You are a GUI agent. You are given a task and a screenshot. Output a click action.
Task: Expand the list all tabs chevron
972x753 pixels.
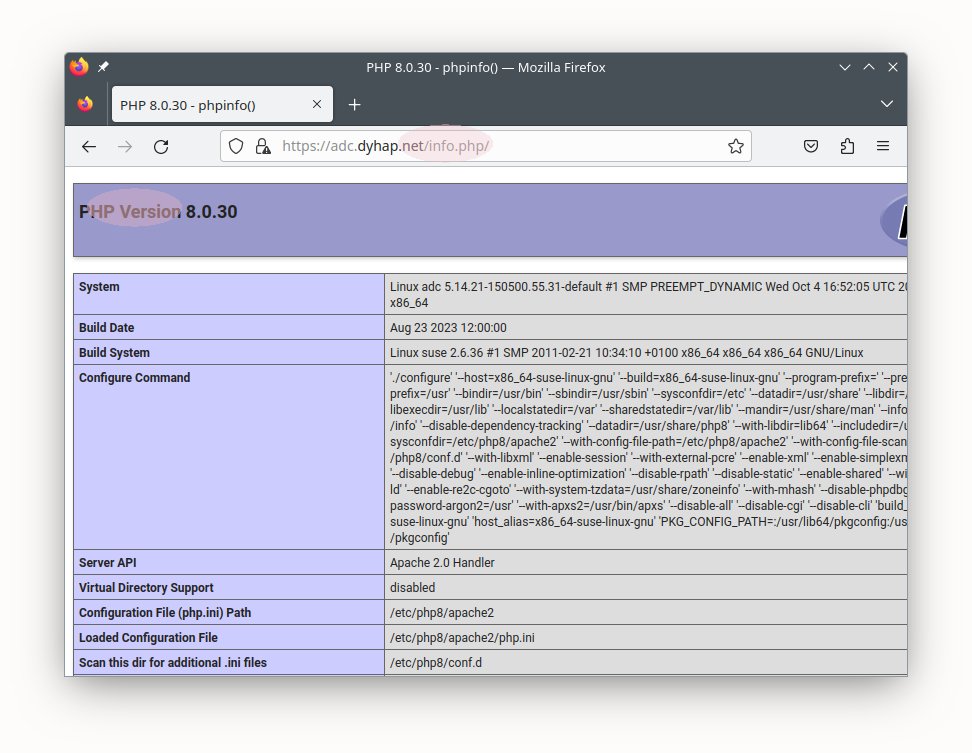pos(886,104)
